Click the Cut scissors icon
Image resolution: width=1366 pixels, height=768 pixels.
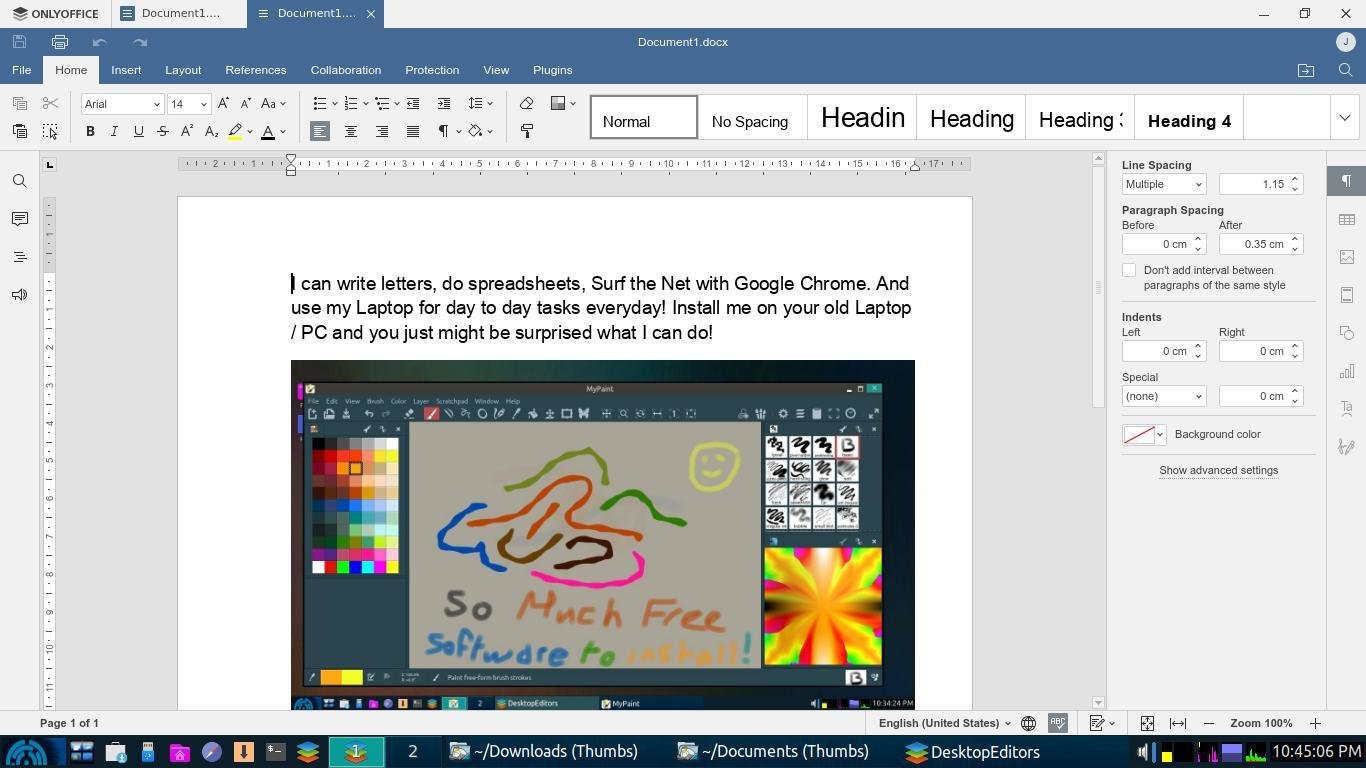click(x=51, y=103)
